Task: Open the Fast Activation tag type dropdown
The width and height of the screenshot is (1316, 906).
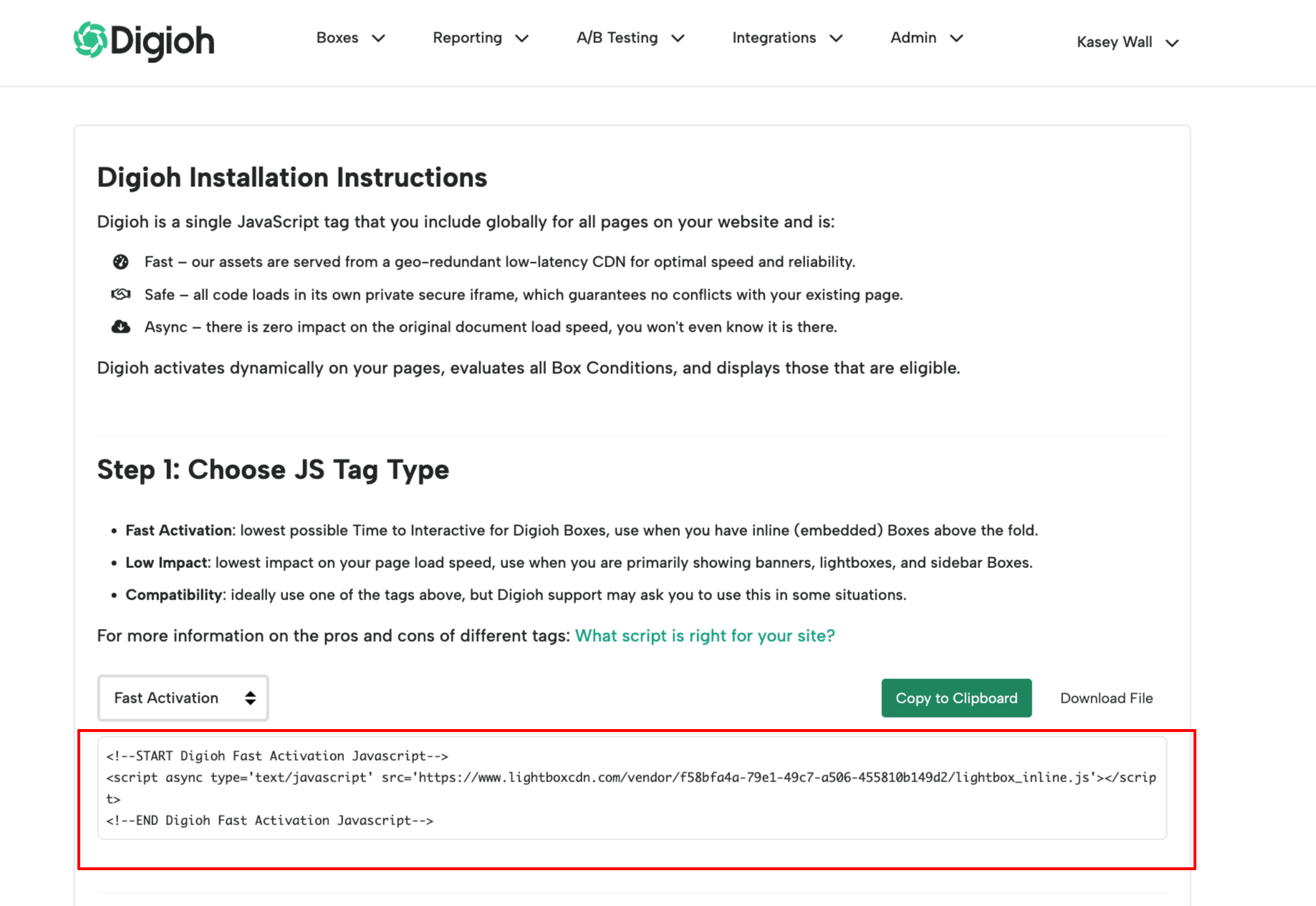Action: click(183, 698)
